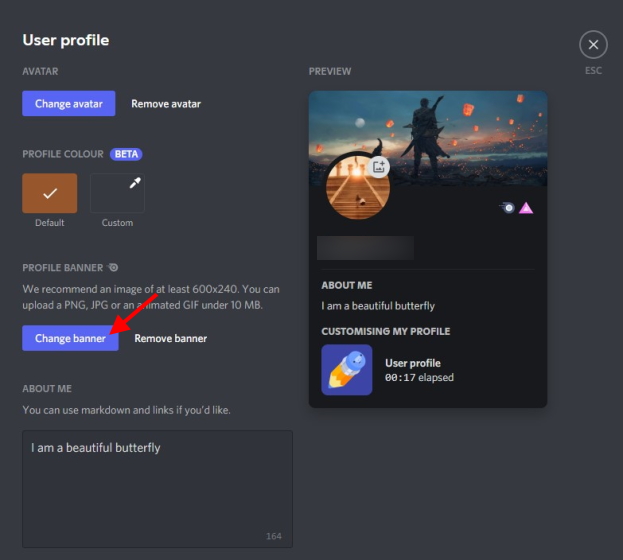Click the upload image icon on avatar preview

[379, 167]
